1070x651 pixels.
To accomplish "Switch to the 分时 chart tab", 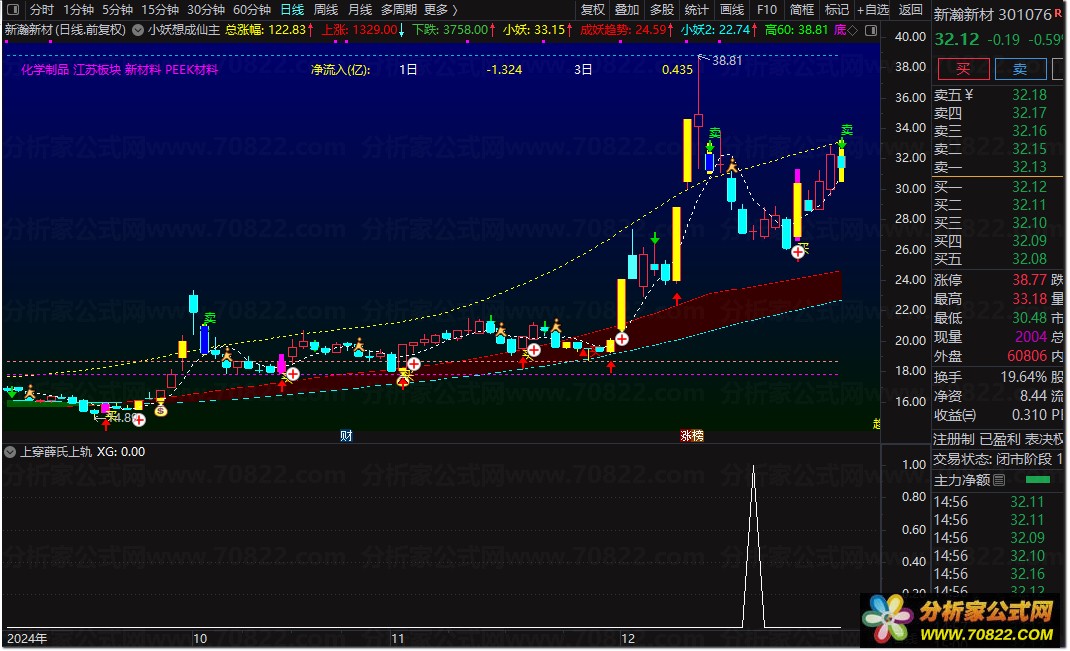I will (41, 10).
